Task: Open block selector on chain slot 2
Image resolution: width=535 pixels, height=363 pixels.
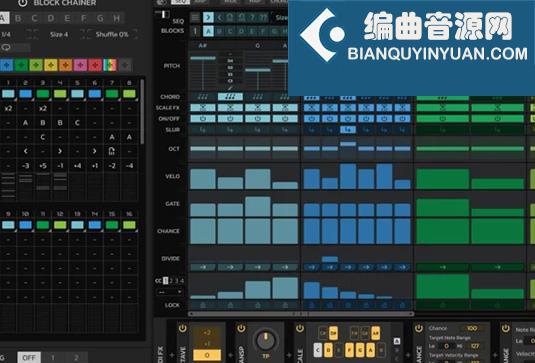Action: [26, 94]
